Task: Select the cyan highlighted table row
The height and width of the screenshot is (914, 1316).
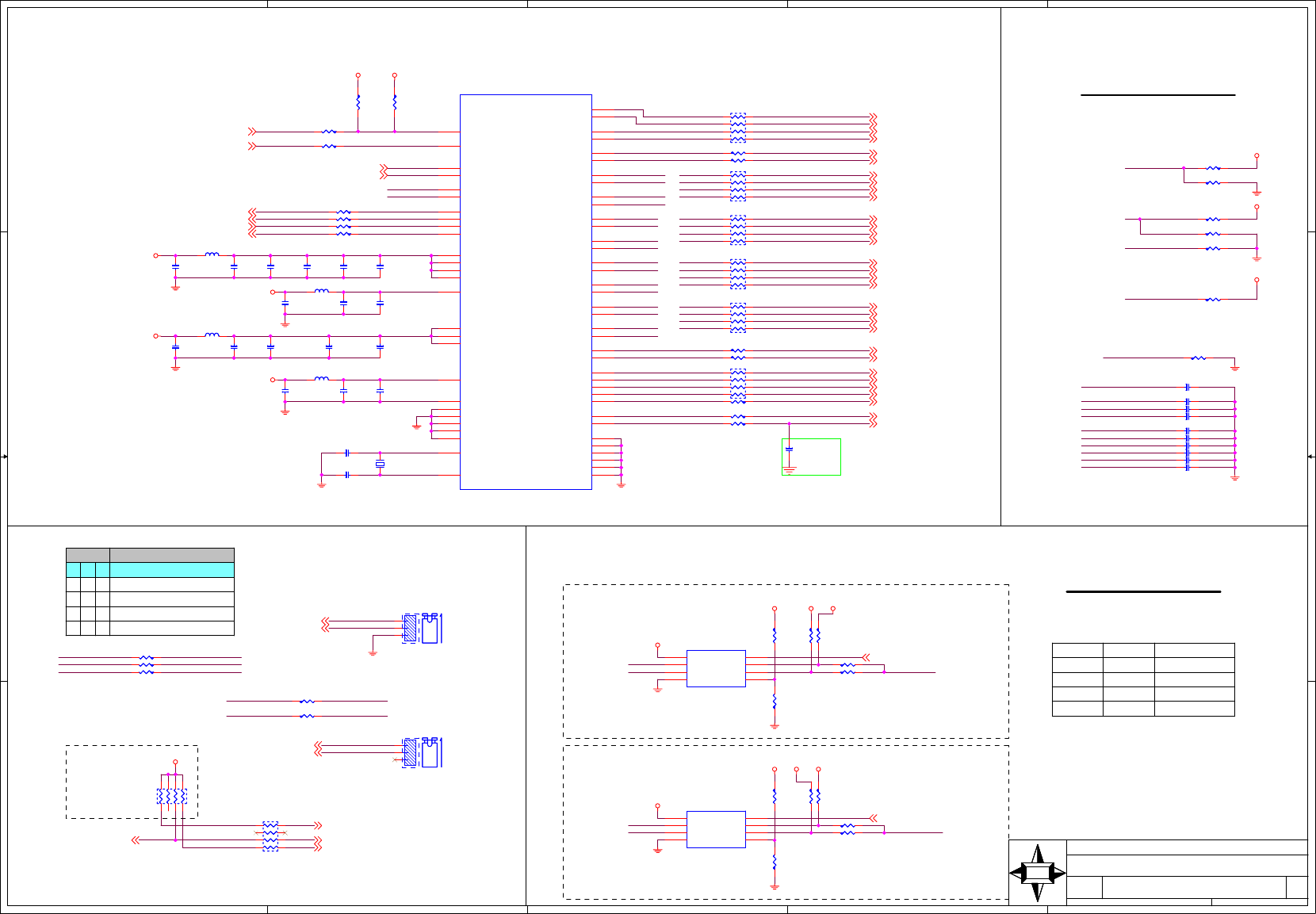Action: [x=150, y=570]
